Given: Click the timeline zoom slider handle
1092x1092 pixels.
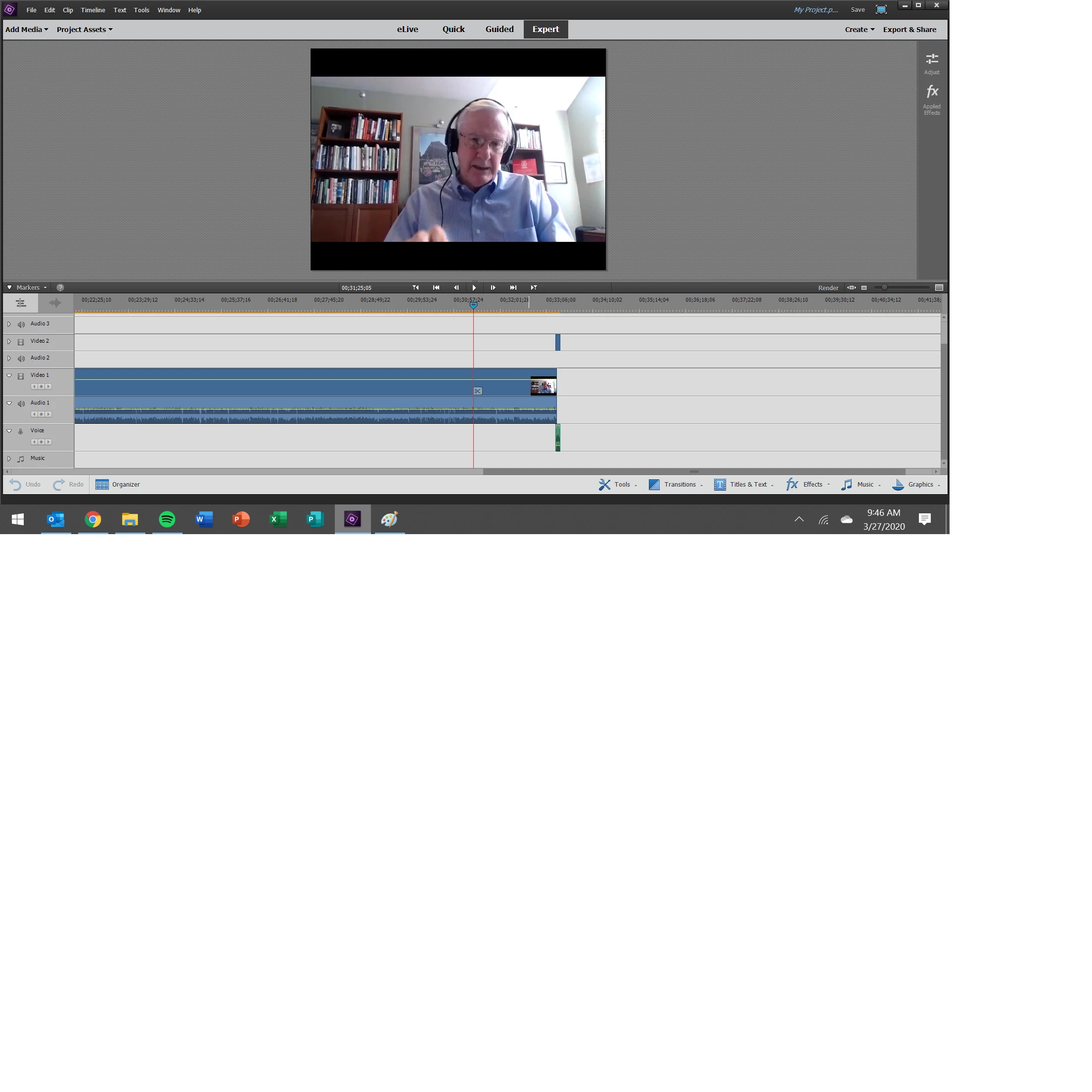Looking at the screenshot, I should point(884,288).
